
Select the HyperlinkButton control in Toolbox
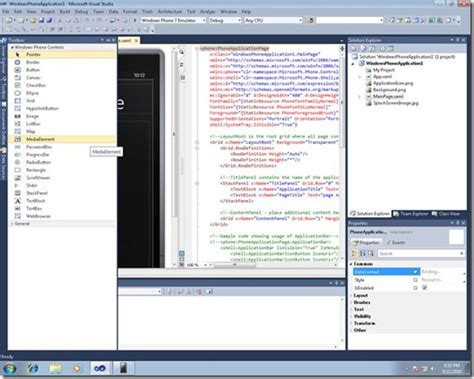point(62,108)
